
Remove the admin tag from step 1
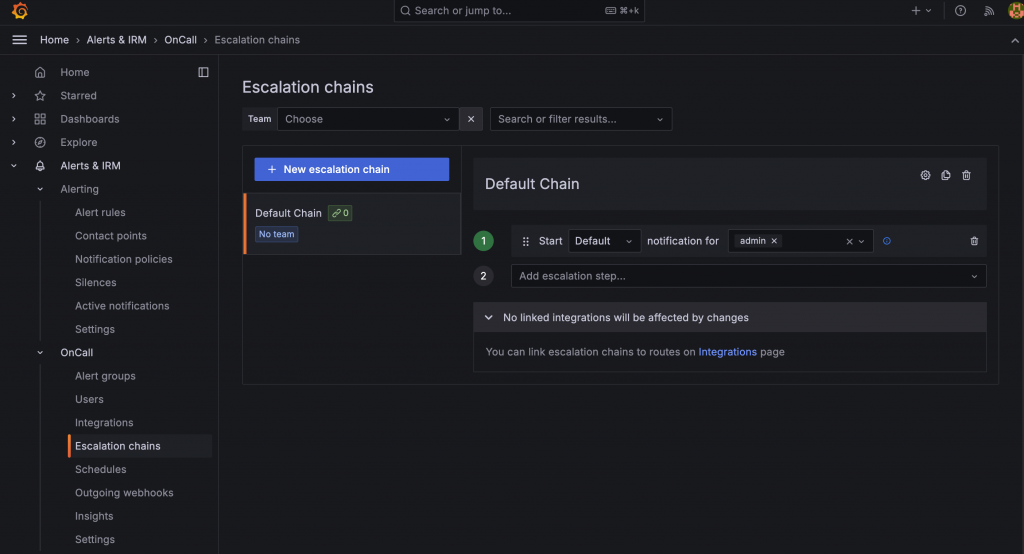pos(774,241)
